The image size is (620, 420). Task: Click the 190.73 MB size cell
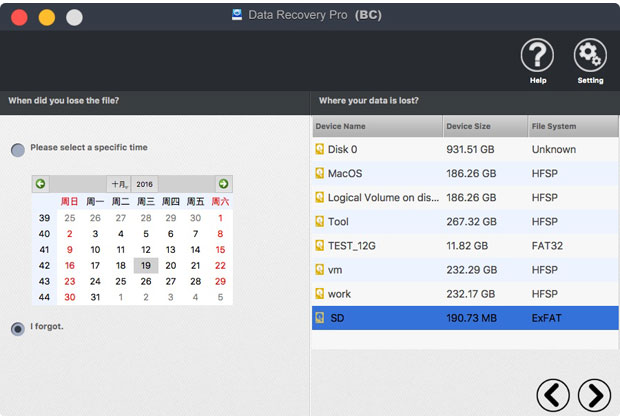471,318
